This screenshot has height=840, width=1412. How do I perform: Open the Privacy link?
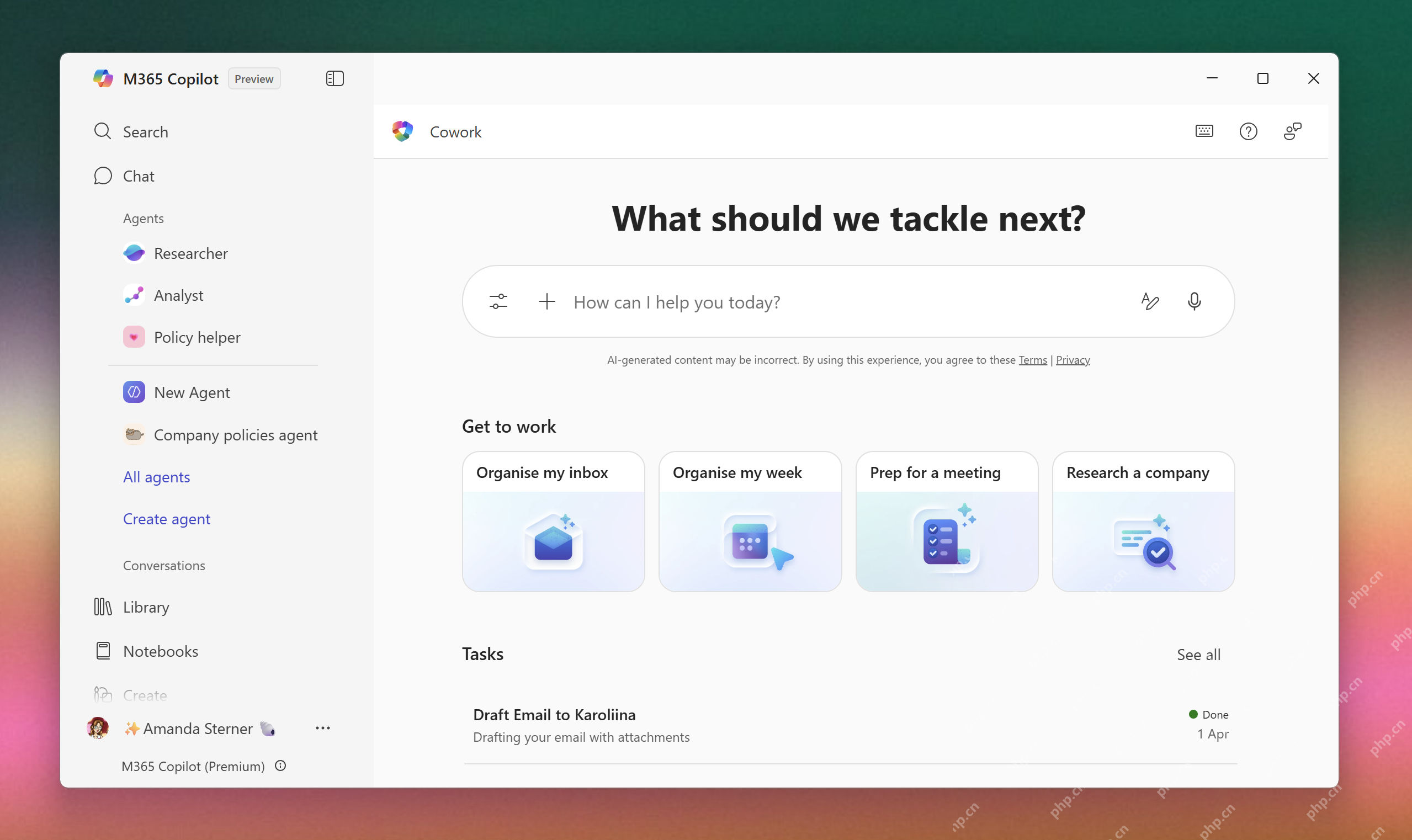tap(1073, 360)
